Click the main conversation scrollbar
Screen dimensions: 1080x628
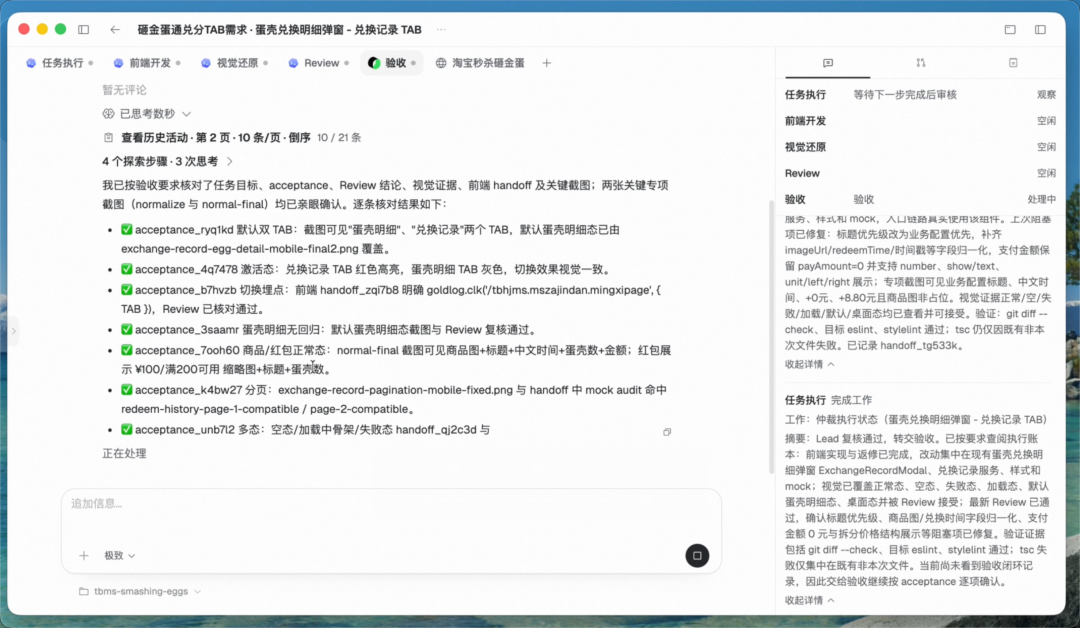tap(771, 337)
